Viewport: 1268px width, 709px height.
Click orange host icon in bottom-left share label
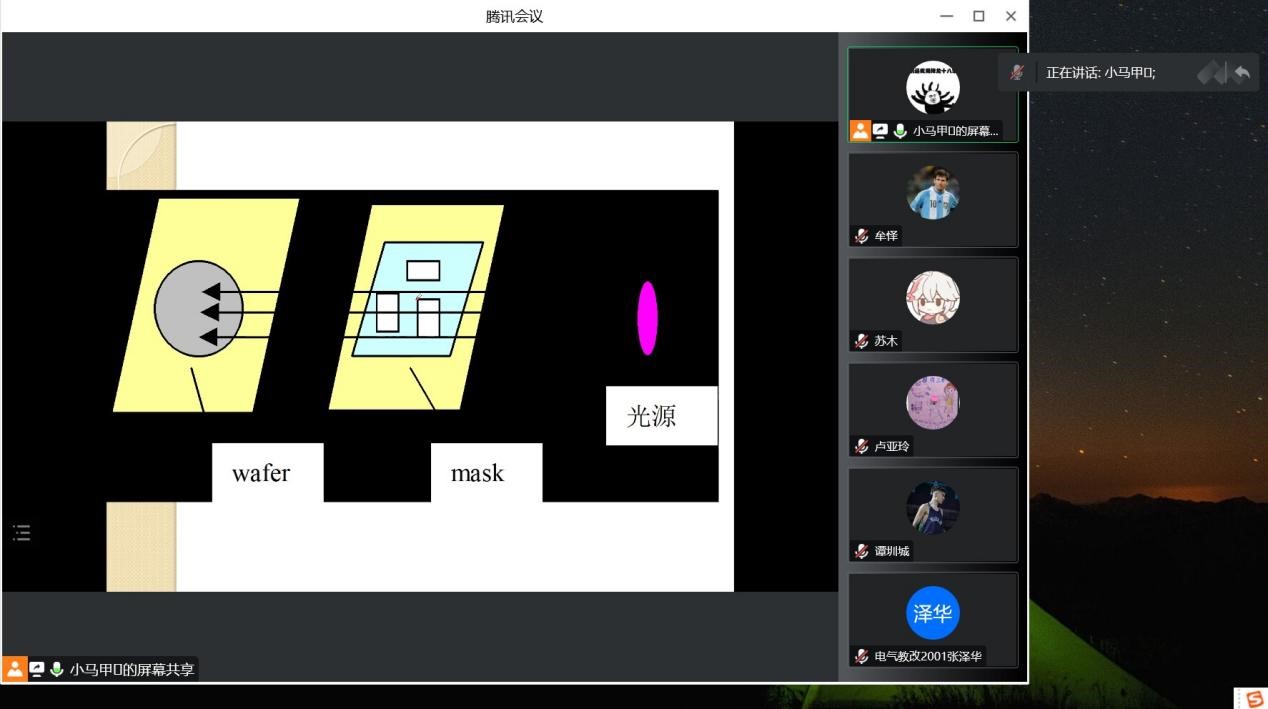pos(15,669)
